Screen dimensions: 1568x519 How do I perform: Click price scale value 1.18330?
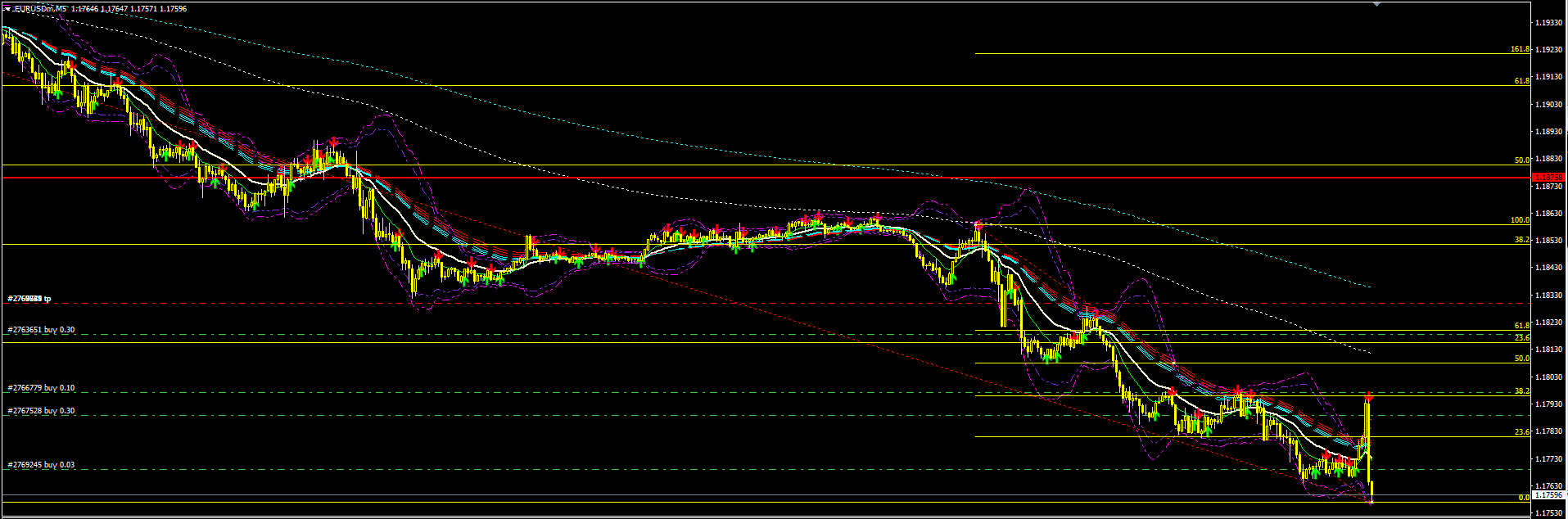pos(1549,296)
